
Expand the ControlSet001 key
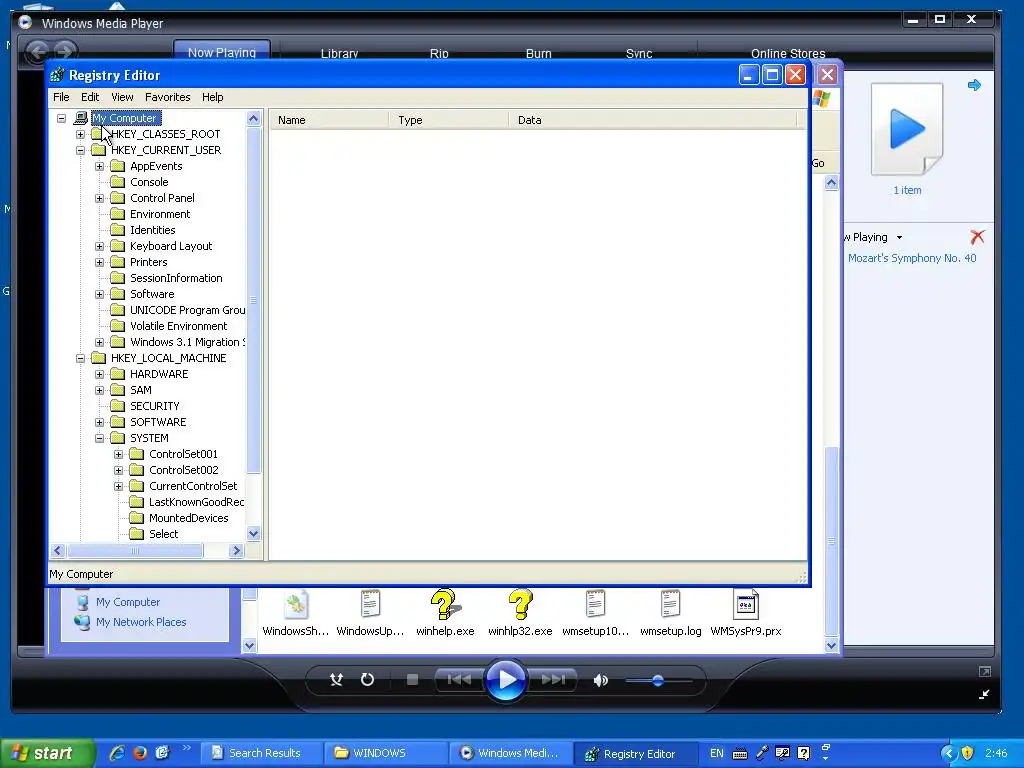(x=118, y=455)
